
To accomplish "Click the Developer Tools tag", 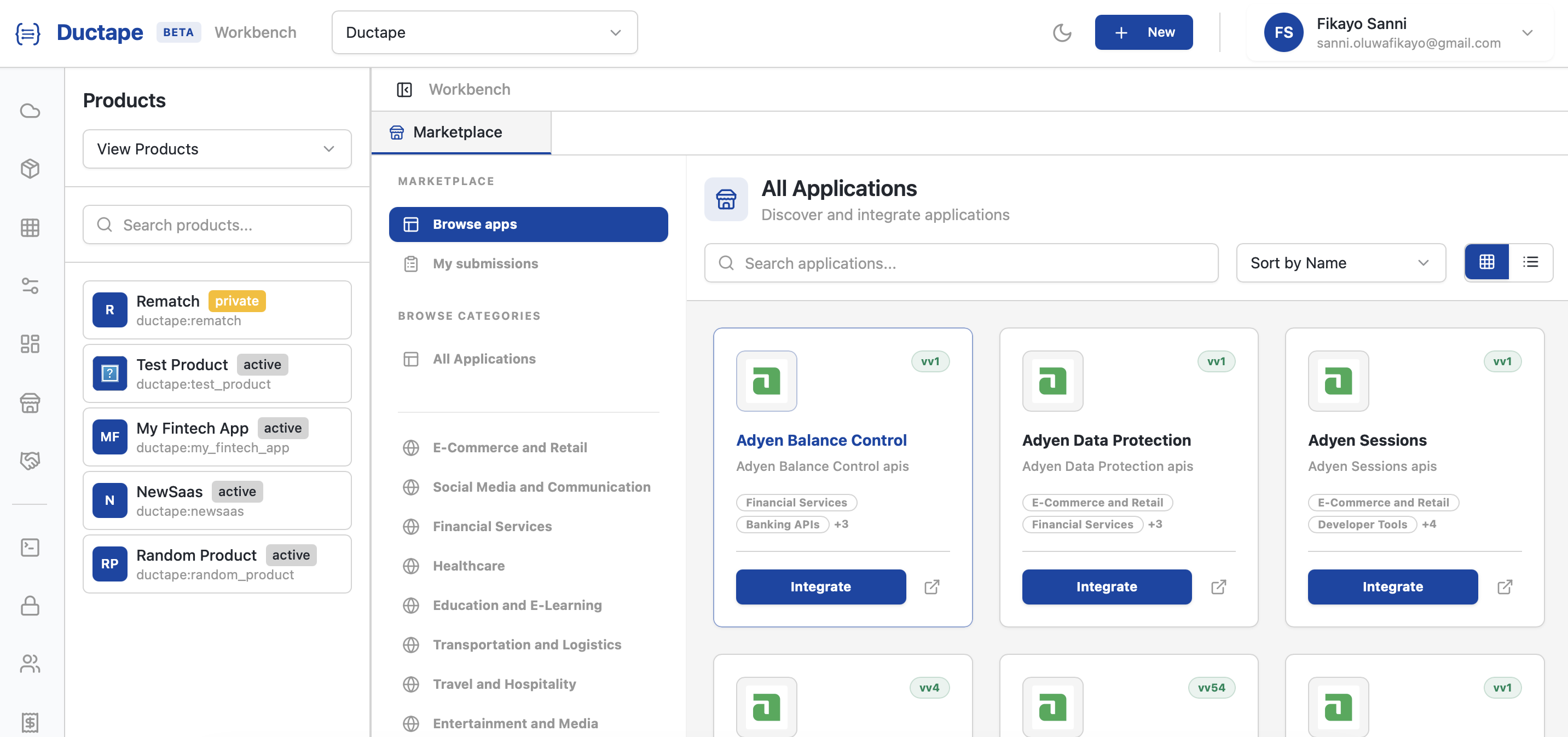I will pos(1362,525).
